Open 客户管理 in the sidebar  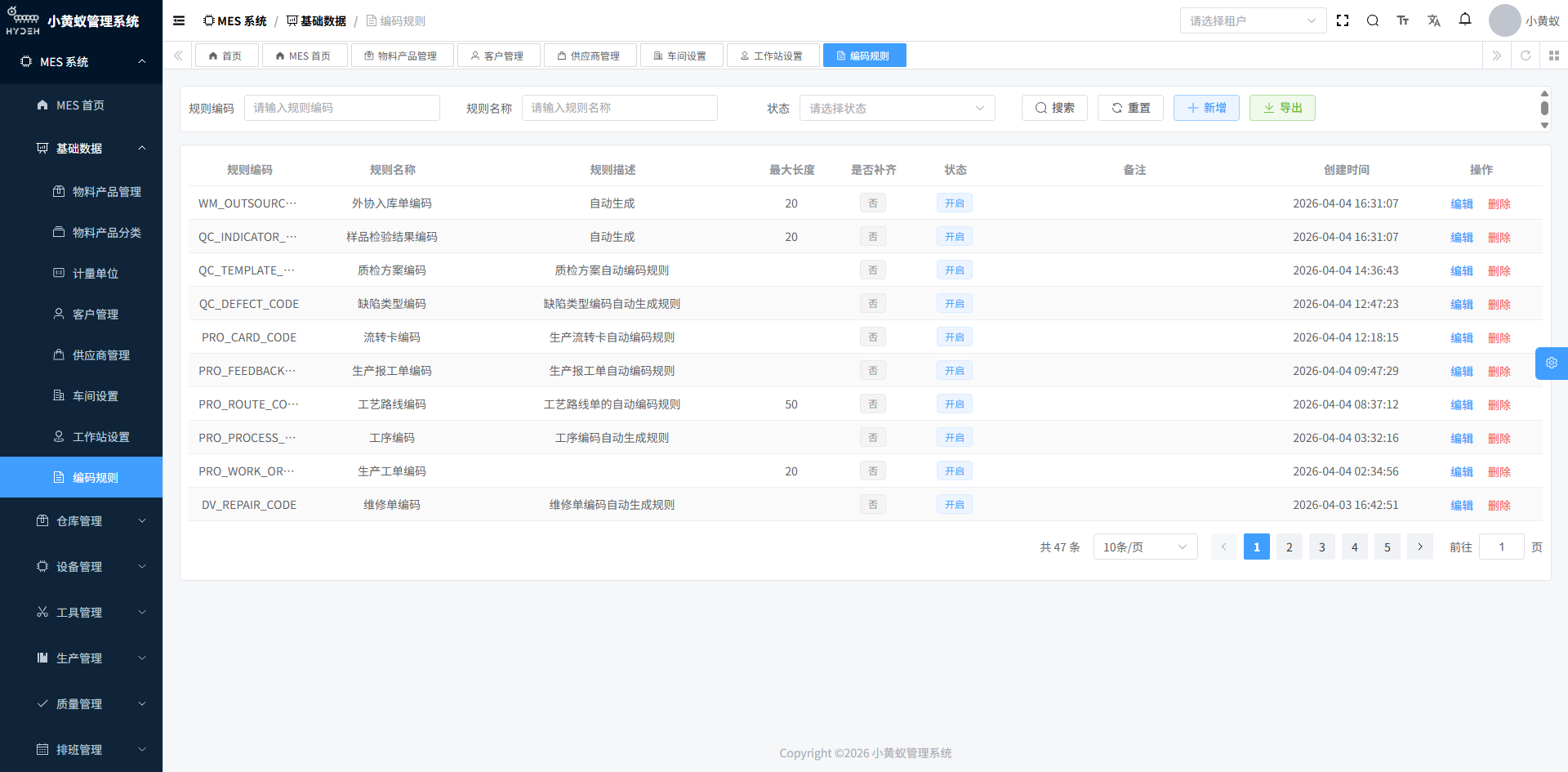pyautogui.click(x=81, y=314)
